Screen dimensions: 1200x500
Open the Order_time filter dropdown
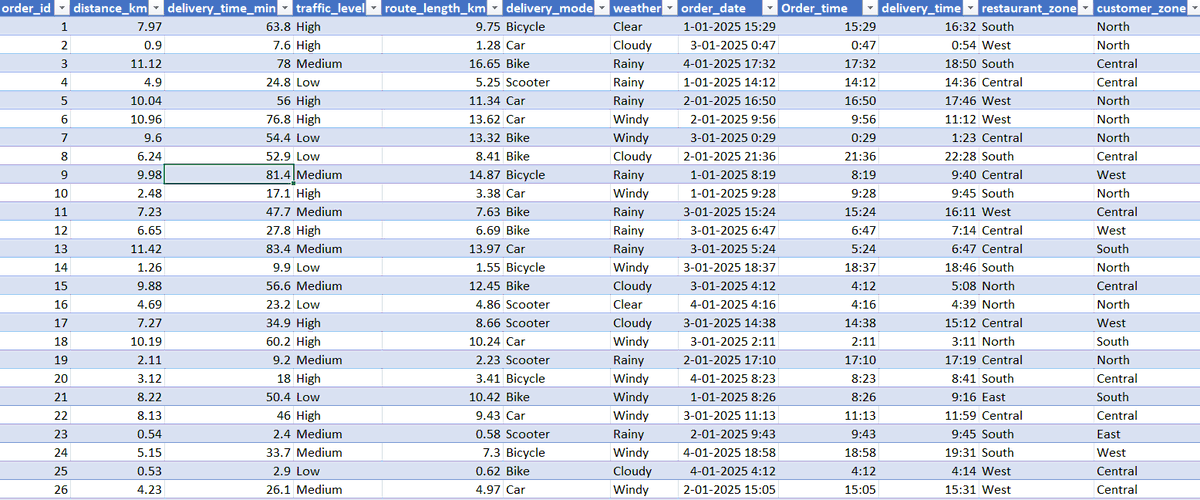point(869,8)
